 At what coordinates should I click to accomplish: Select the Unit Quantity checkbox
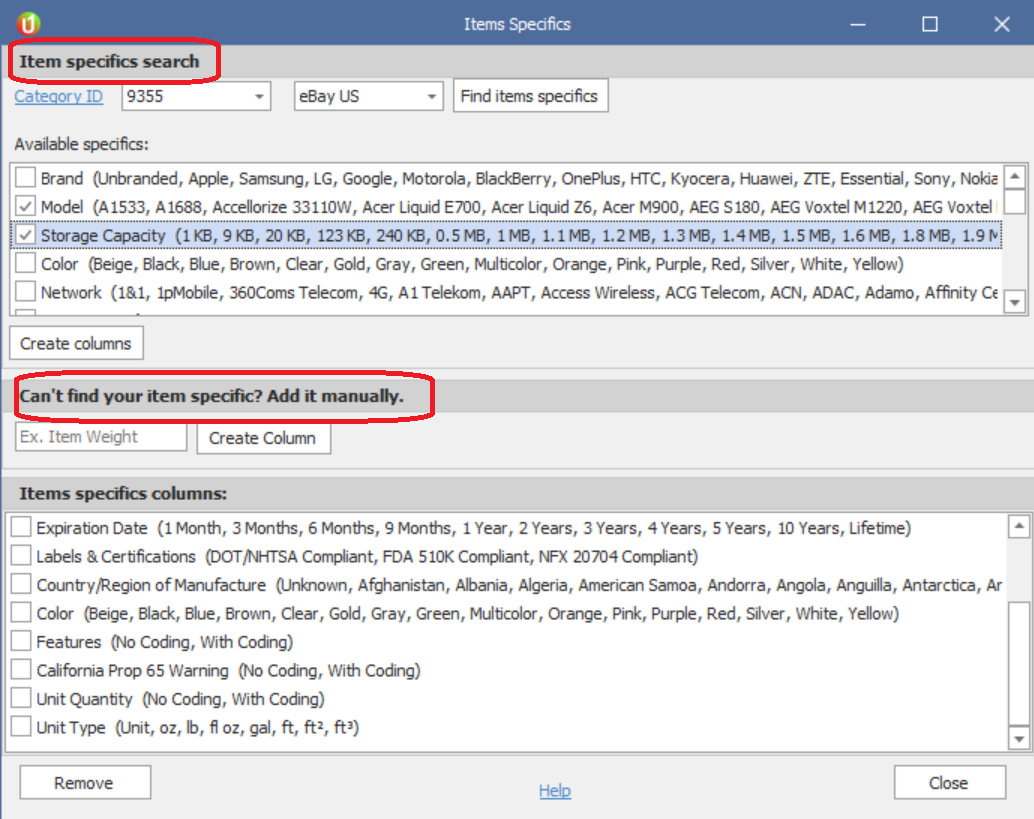click(21, 698)
